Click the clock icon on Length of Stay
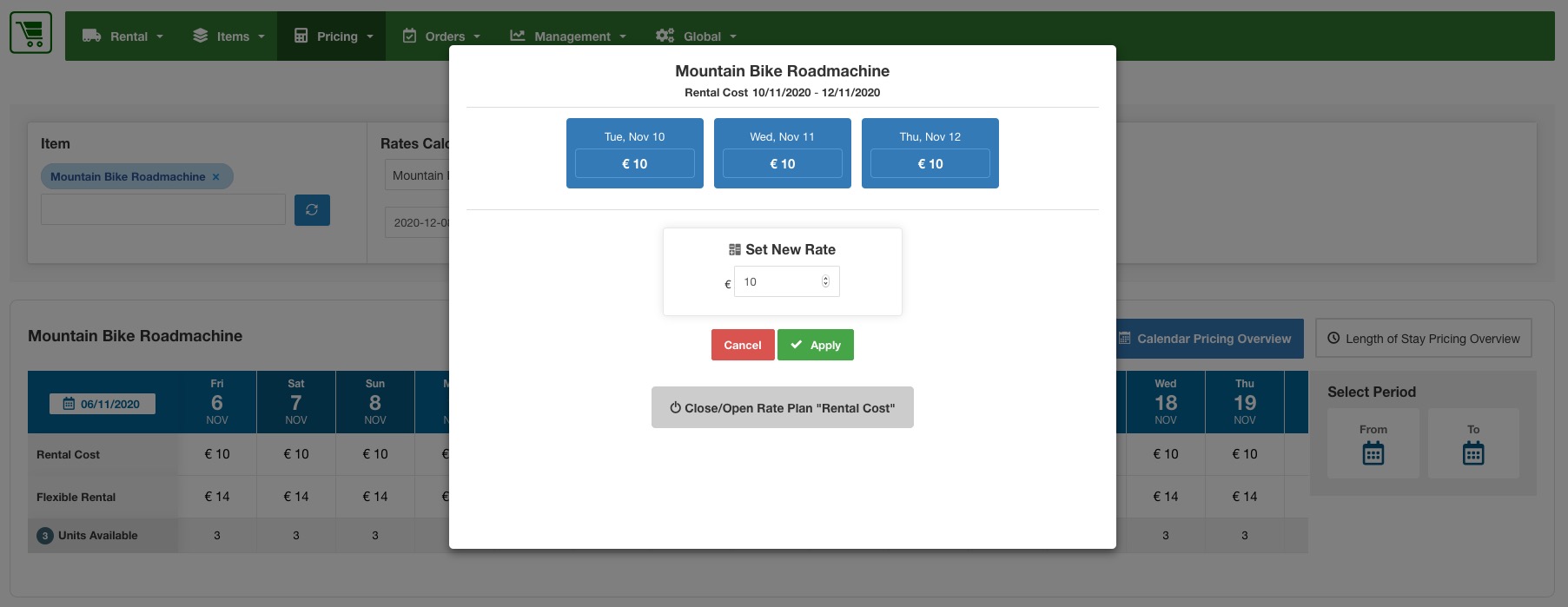The height and width of the screenshot is (607, 1568). (x=1333, y=339)
